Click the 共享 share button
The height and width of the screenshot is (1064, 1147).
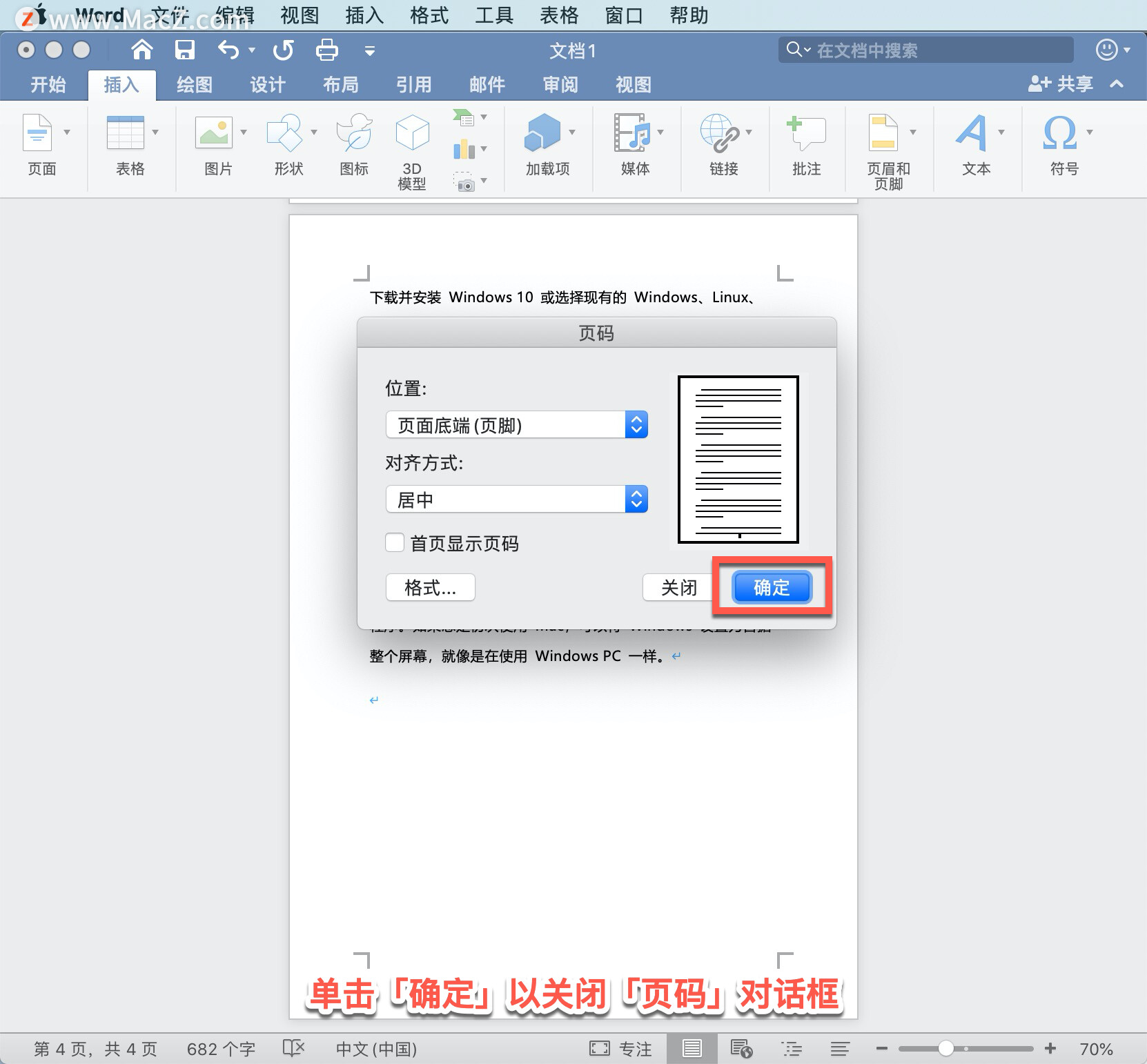pyautogui.click(x=1061, y=84)
